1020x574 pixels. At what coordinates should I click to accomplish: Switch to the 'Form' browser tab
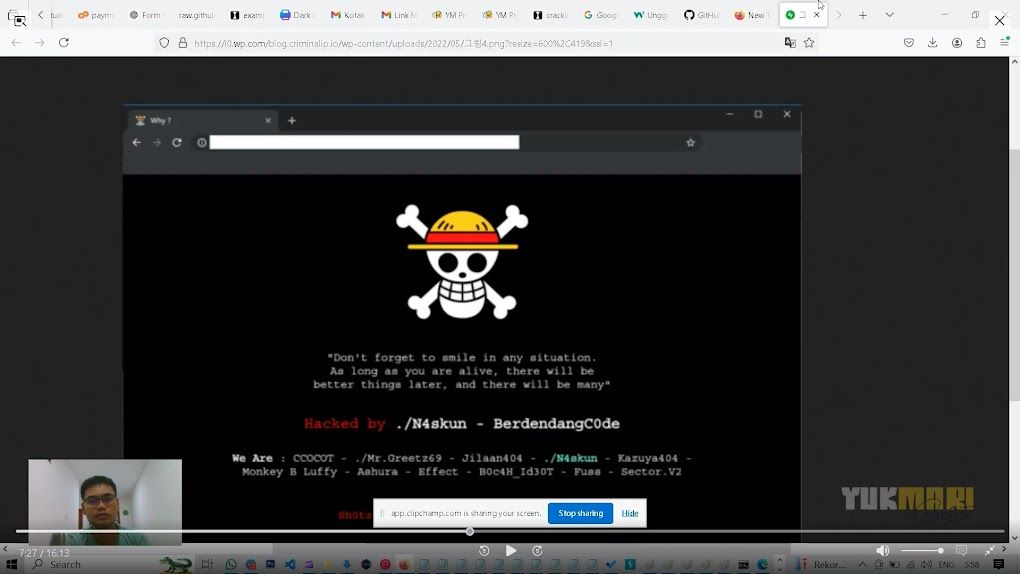pyautogui.click(x=146, y=15)
